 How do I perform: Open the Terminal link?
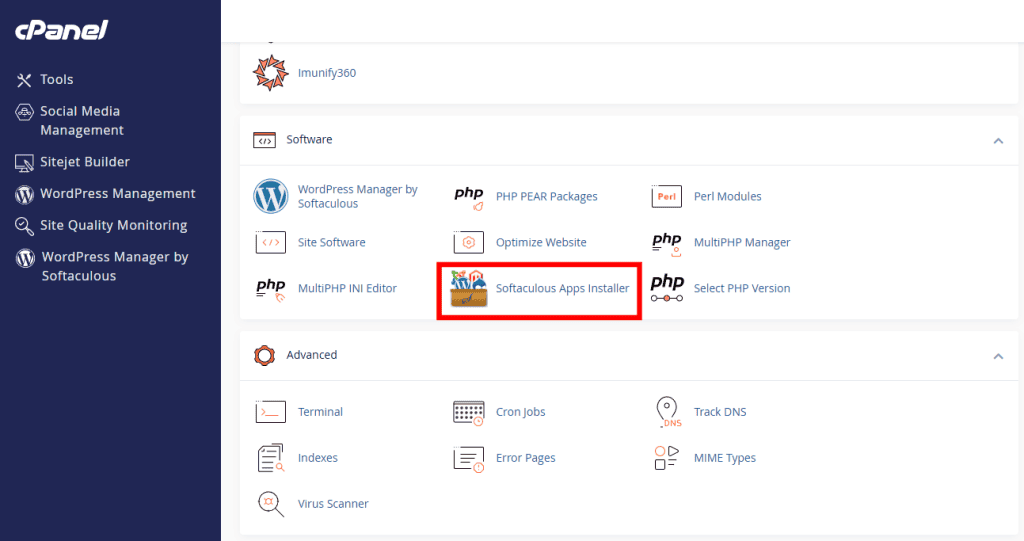(321, 412)
